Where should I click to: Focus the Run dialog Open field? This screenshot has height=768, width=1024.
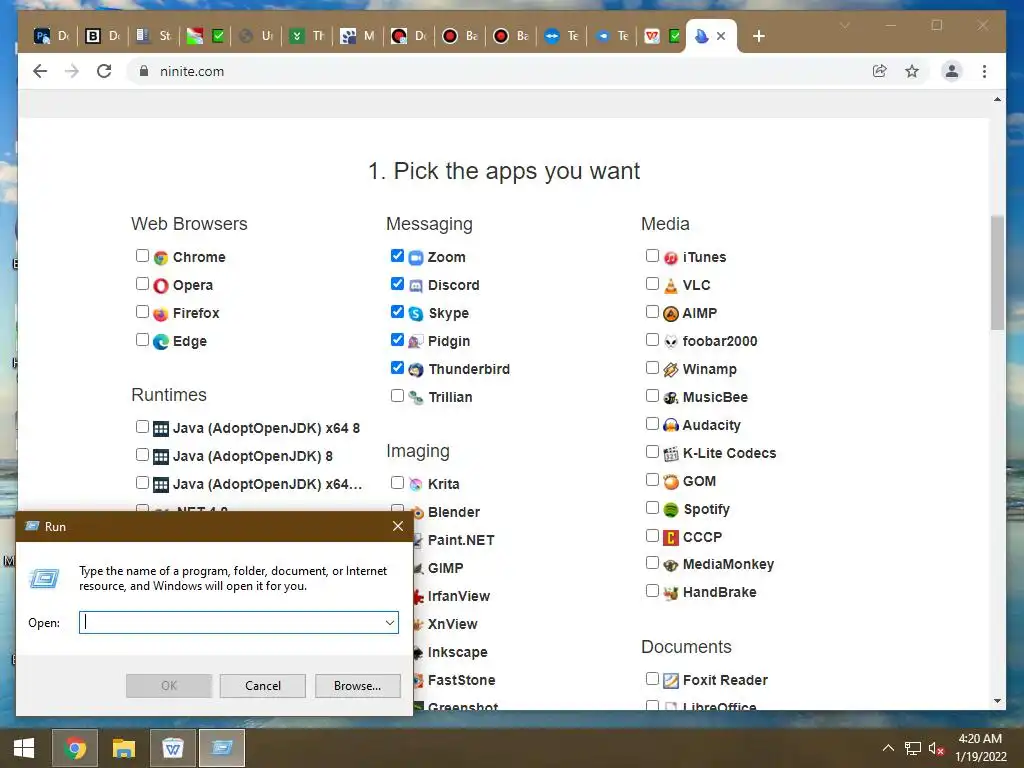pyautogui.click(x=239, y=622)
